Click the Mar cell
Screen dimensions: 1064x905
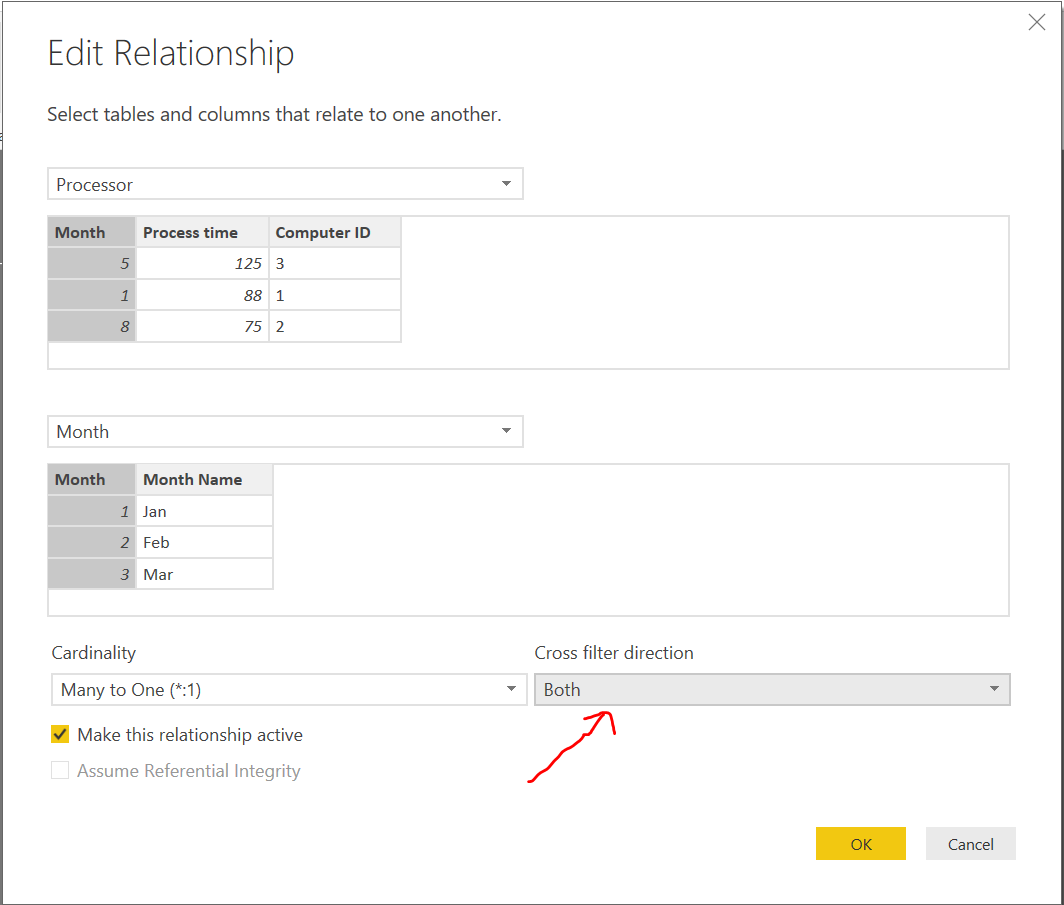pyautogui.click(x=204, y=575)
